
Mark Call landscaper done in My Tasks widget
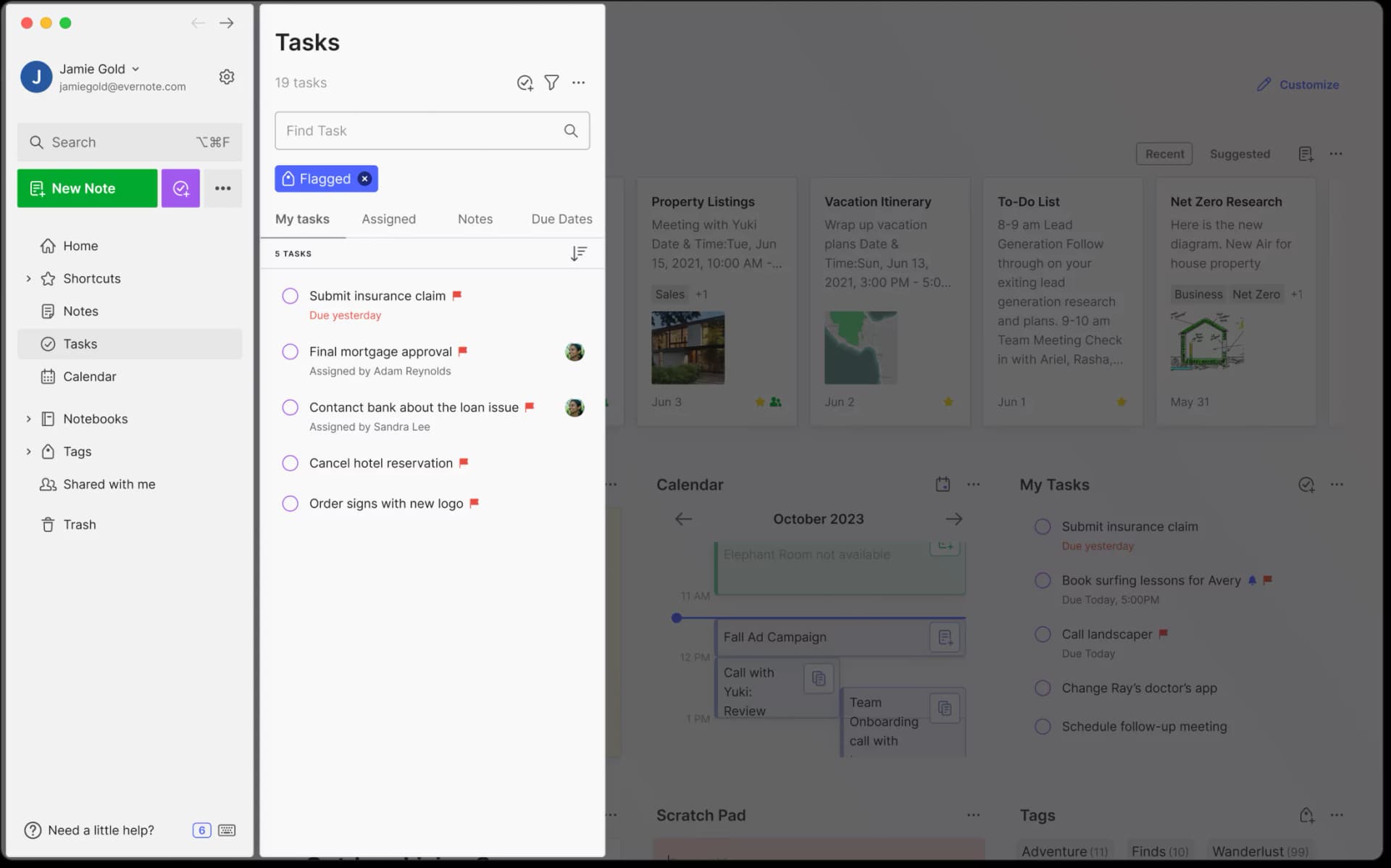coord(1043,634)
